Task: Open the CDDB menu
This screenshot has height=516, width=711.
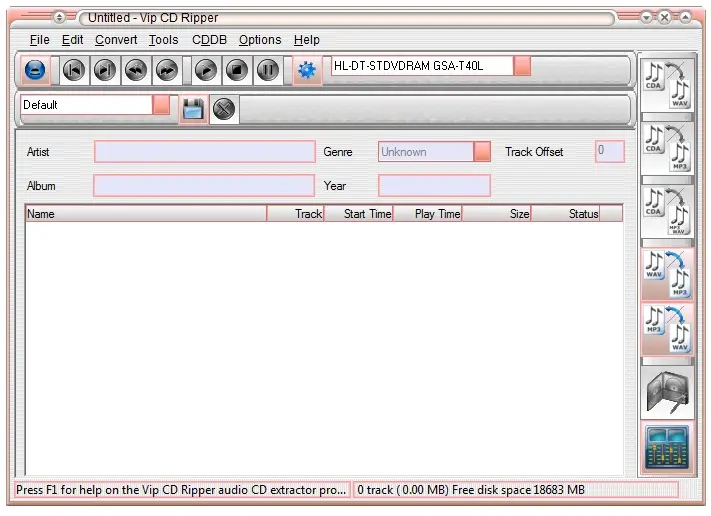Action: tap(209, 40)
